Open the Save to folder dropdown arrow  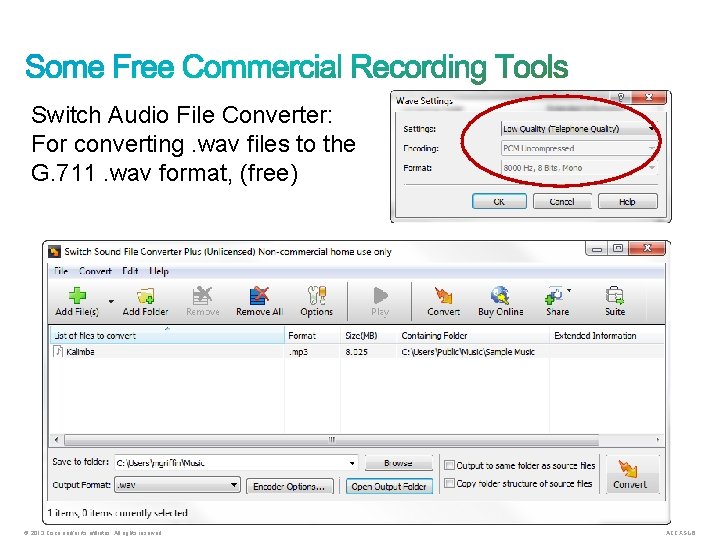(x=352, y=463)
